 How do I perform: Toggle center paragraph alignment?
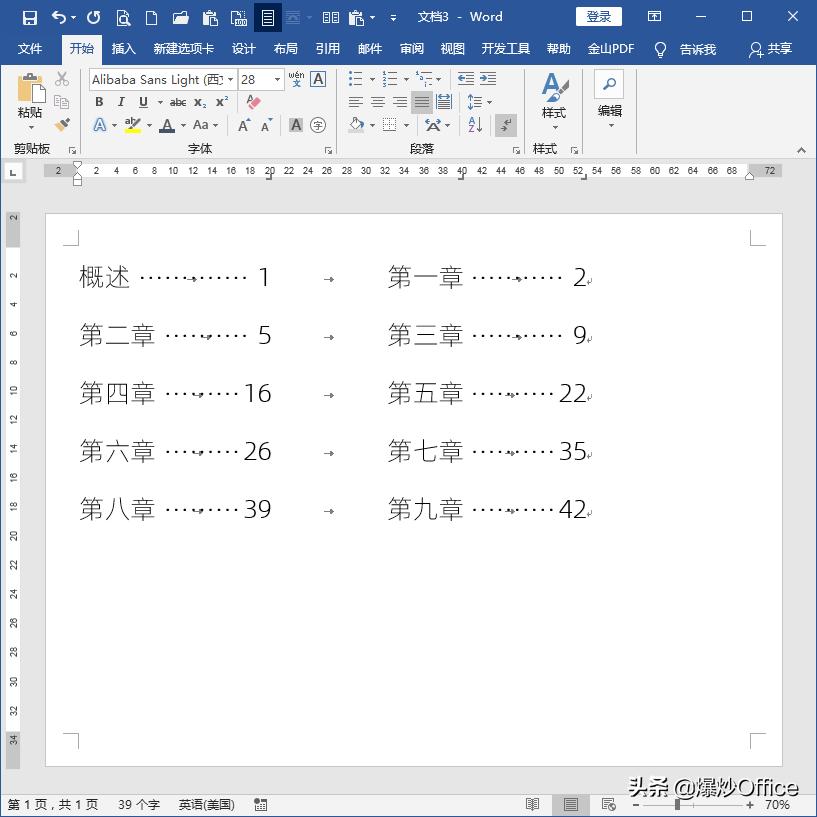[379, 102]
